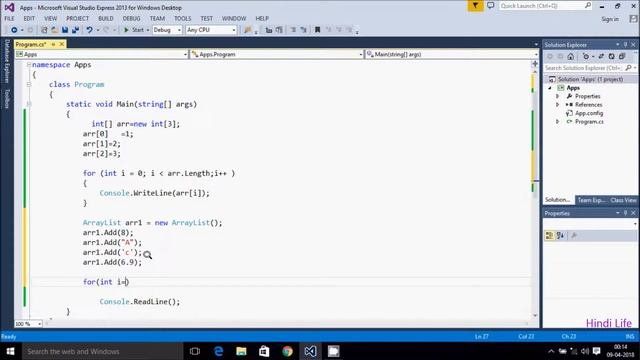Save Program.cs with the Save icon
Viewport: 640px width, 360px height.
(65, 30)
